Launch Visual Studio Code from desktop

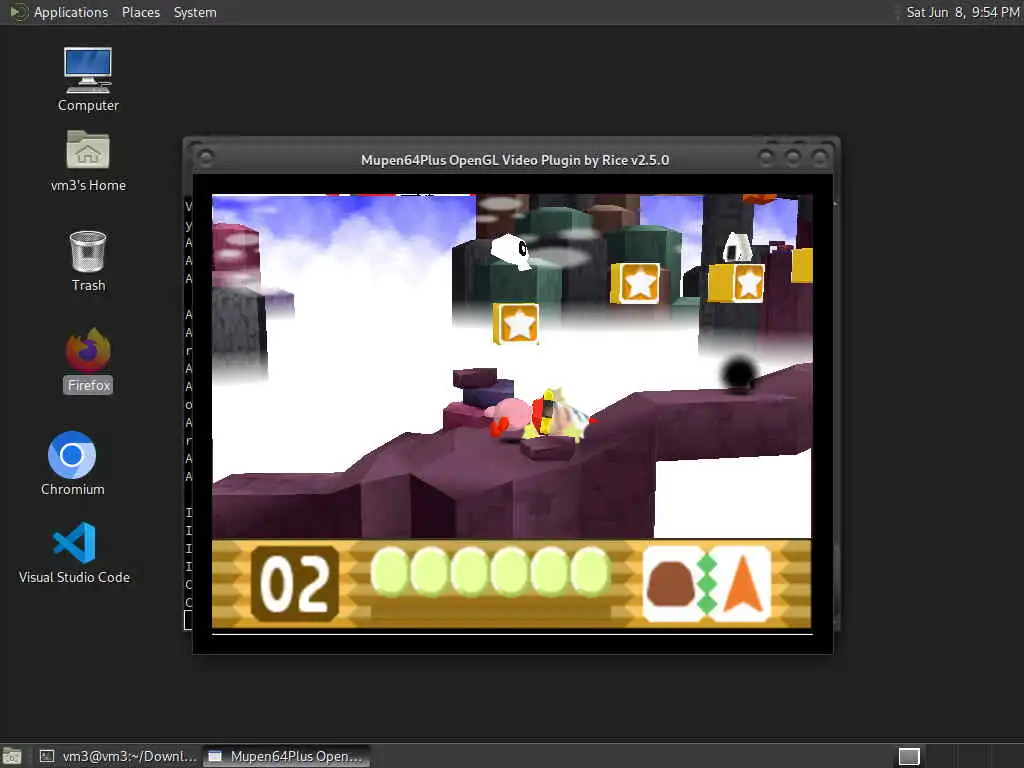pyautogui.click(x=74, y=552)
